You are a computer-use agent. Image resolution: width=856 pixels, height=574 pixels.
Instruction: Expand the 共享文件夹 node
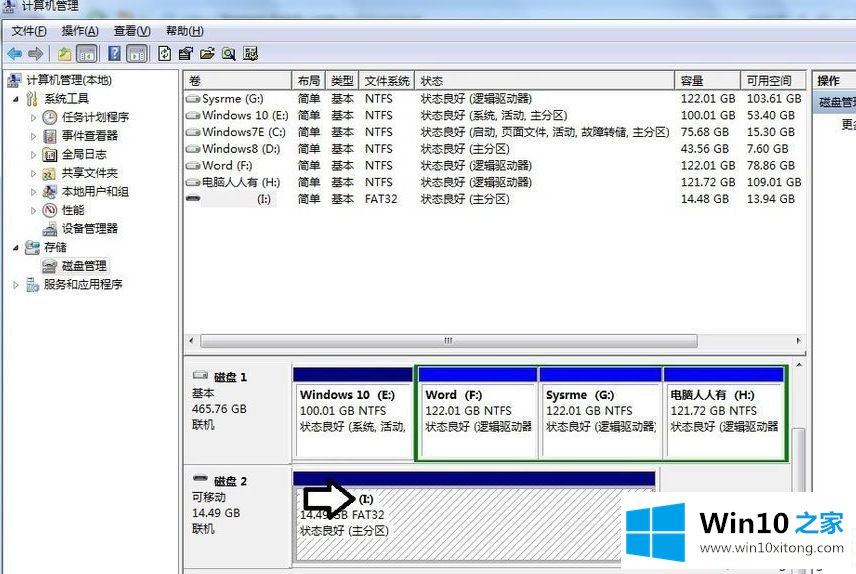tap(33, 173)
